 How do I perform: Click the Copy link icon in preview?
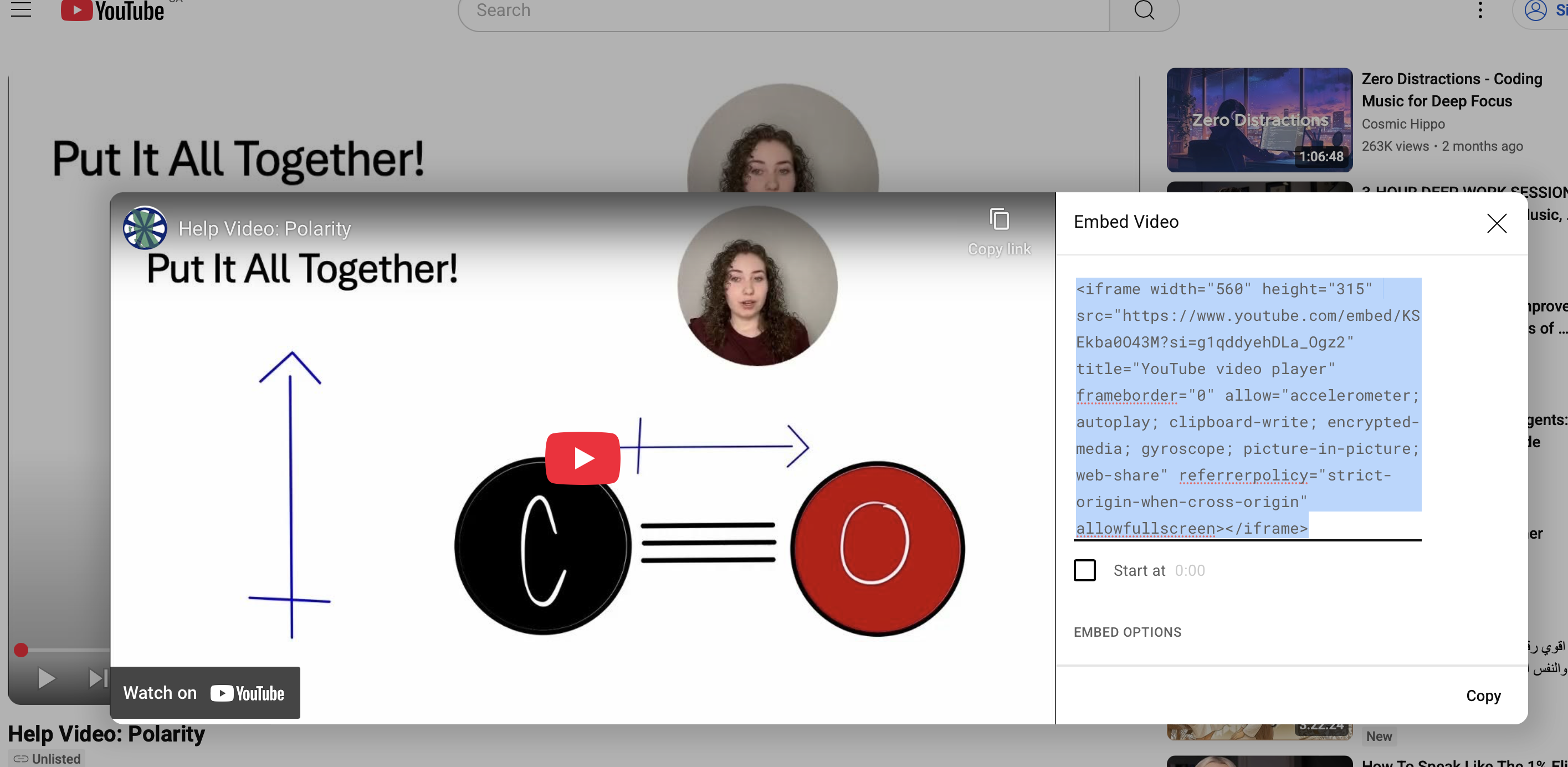coord(999,232)
